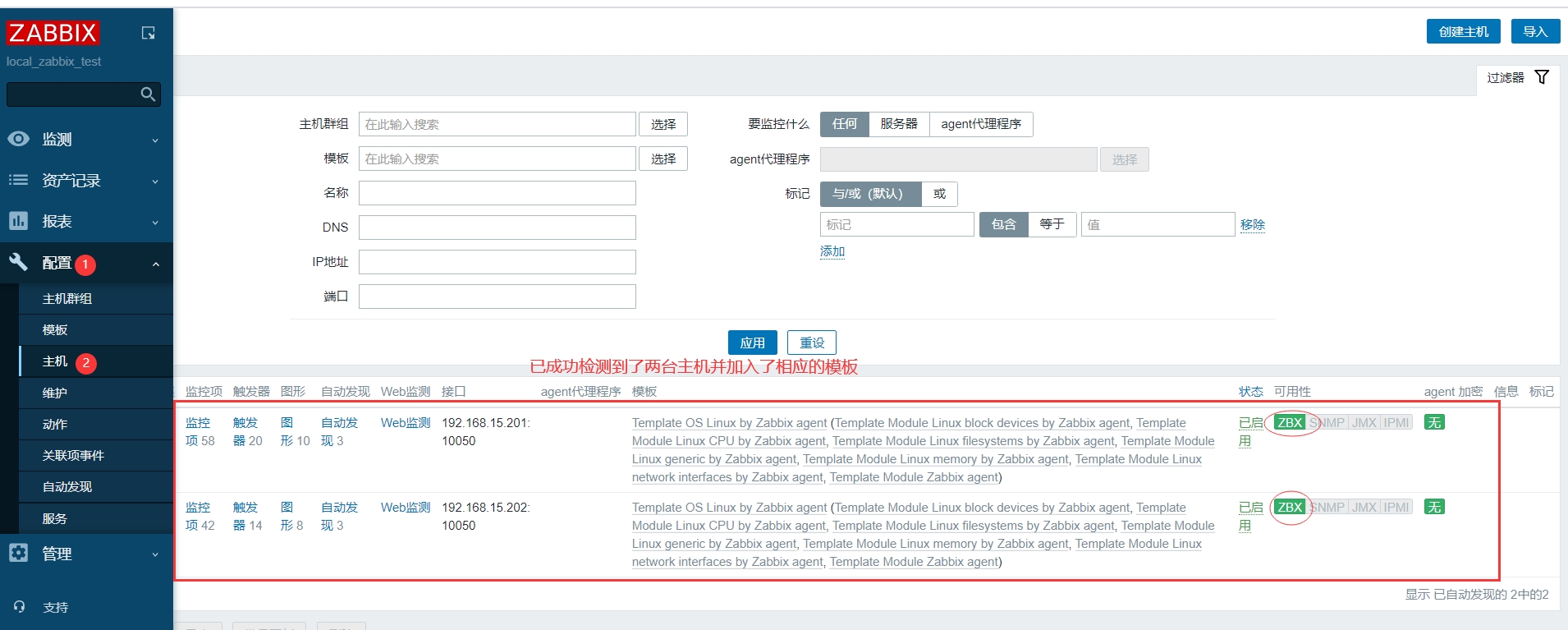
Task: Expand the 资产记录 menu chevron
Action: click(155, 182)
